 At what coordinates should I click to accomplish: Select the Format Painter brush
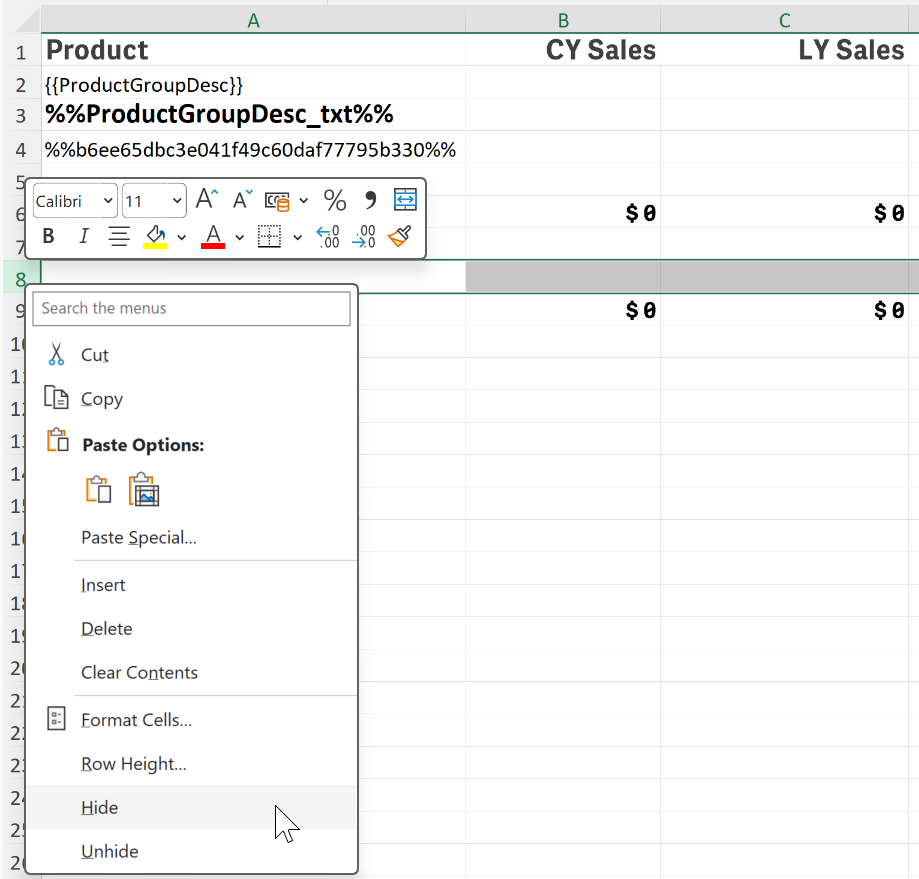pyautogui.click(x=400, y=236)
